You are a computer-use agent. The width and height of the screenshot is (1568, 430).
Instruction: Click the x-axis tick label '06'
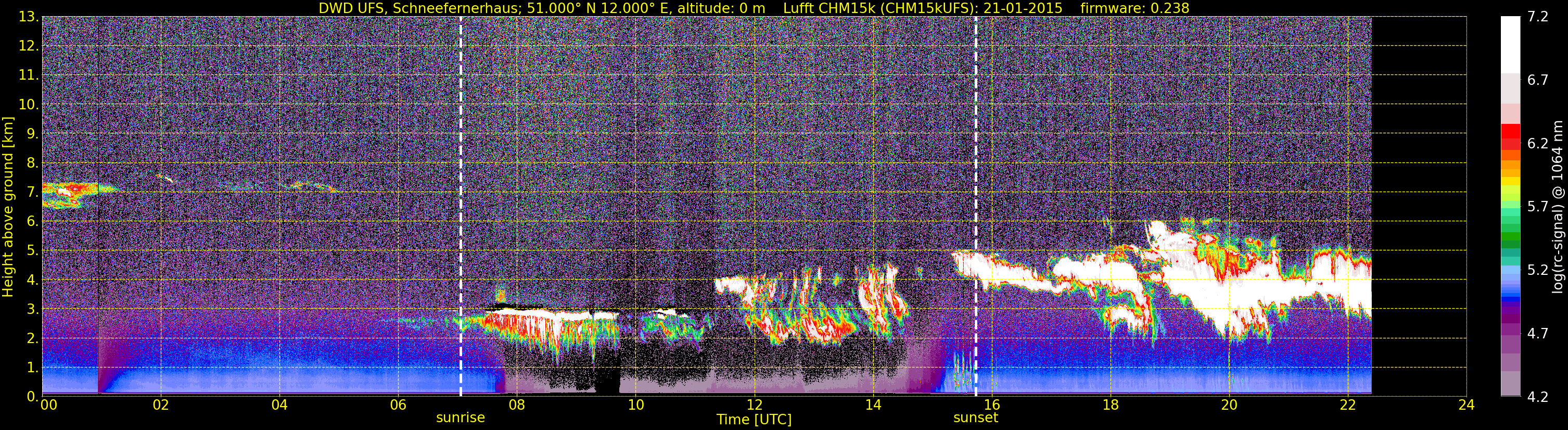(x=398, y=405)
